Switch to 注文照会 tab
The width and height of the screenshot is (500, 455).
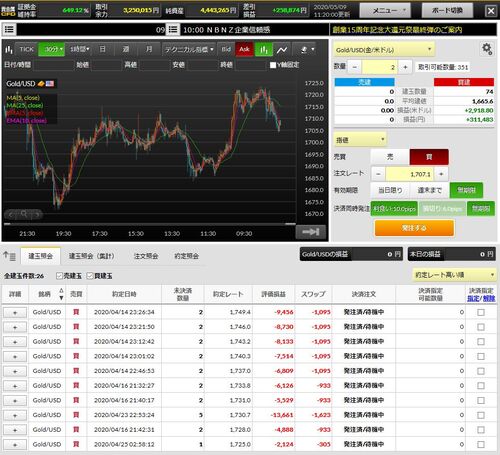coord(146,256)
